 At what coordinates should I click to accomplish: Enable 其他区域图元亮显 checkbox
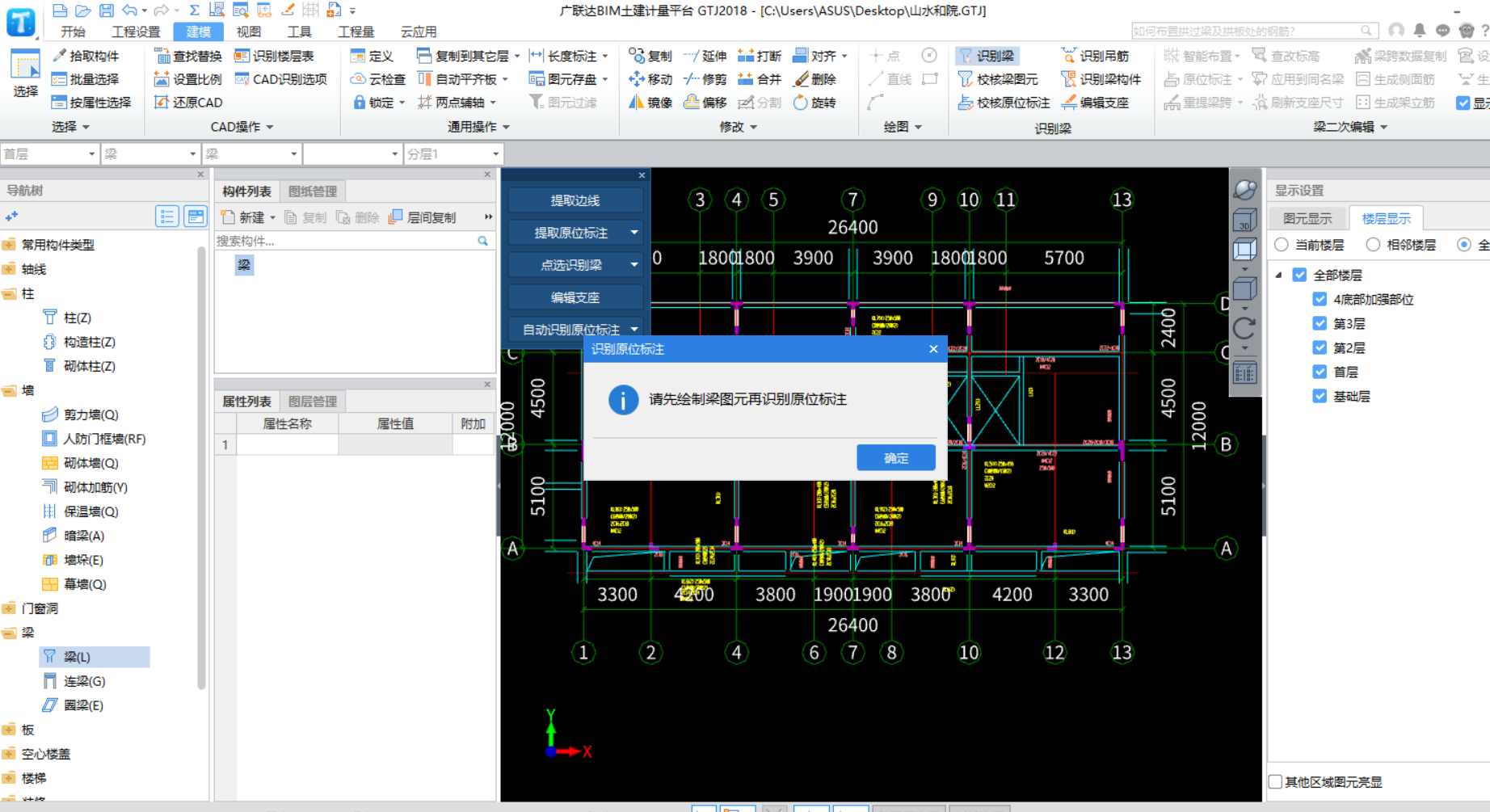click(1275, 781)
